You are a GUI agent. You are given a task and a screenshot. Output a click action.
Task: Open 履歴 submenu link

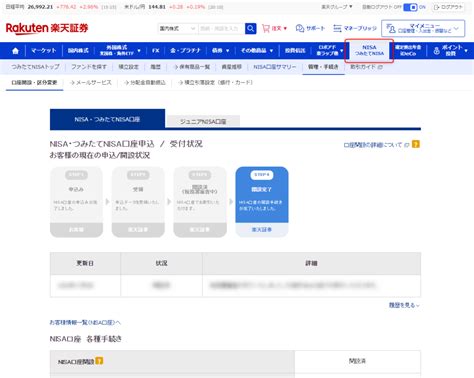click(x=155, y=67)
